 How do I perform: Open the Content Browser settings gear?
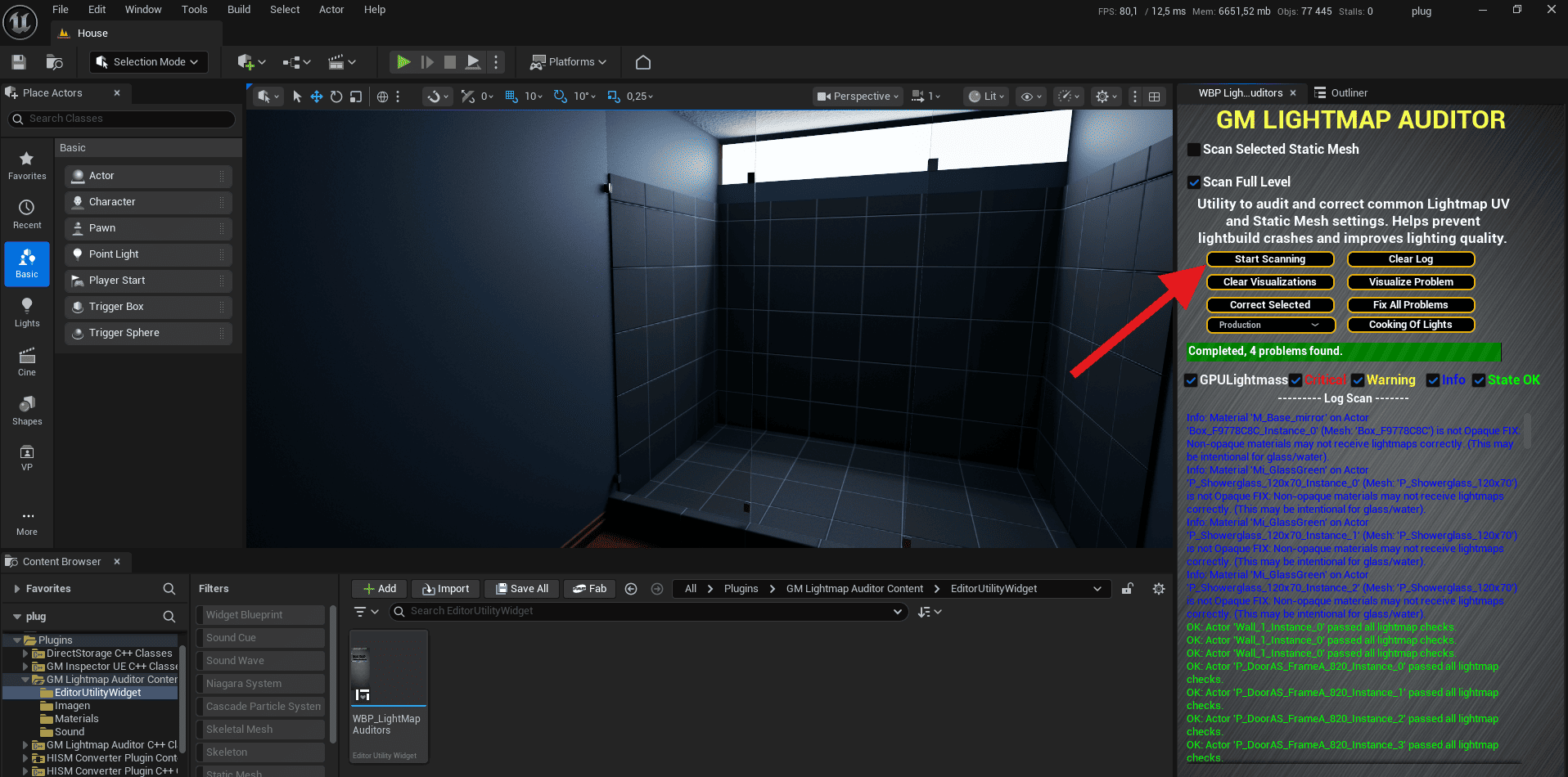pos(1159,588)
